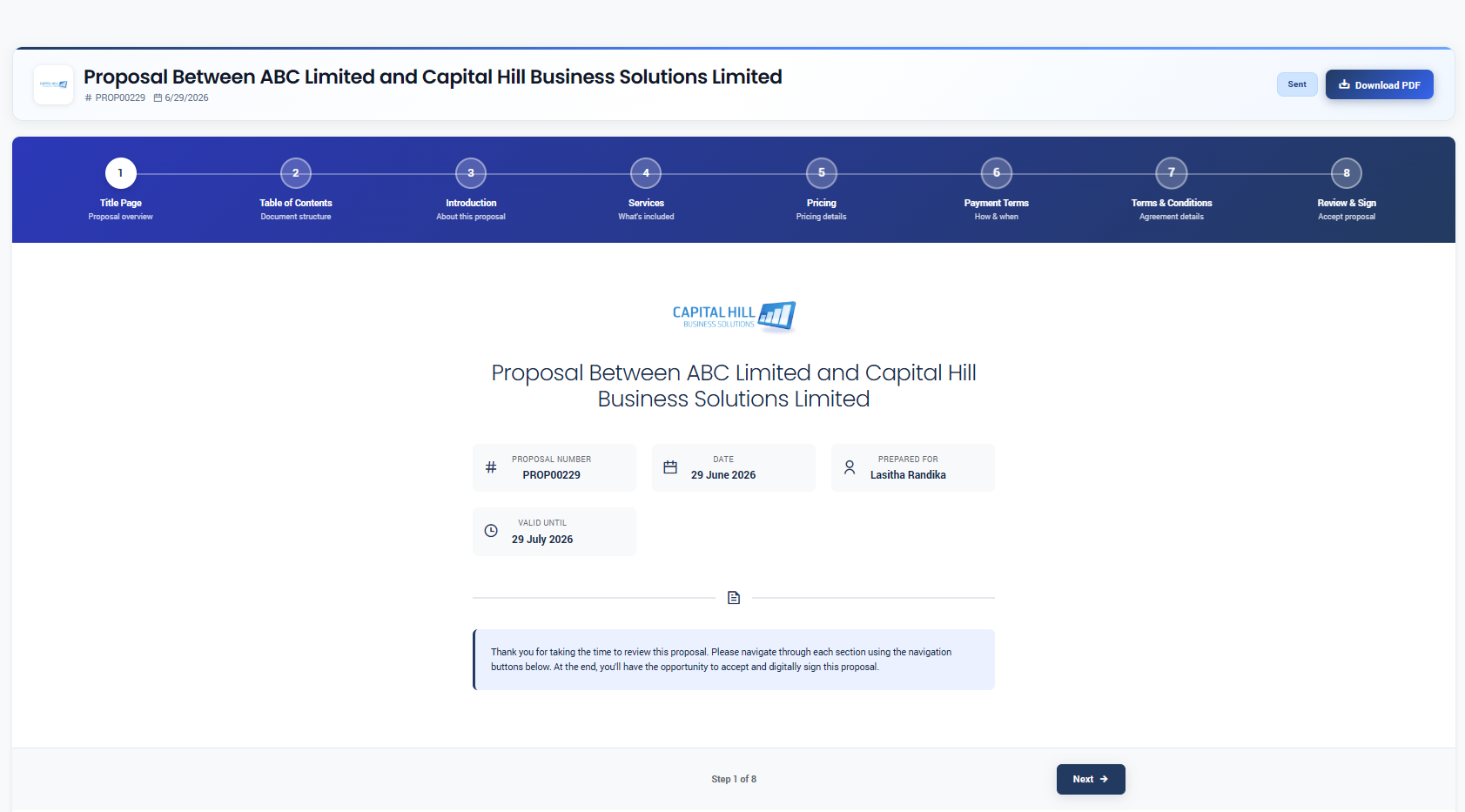The width and height of the screenshot is (1465, 812).
Task: Click the document icon on the divider
Action: 734,598
